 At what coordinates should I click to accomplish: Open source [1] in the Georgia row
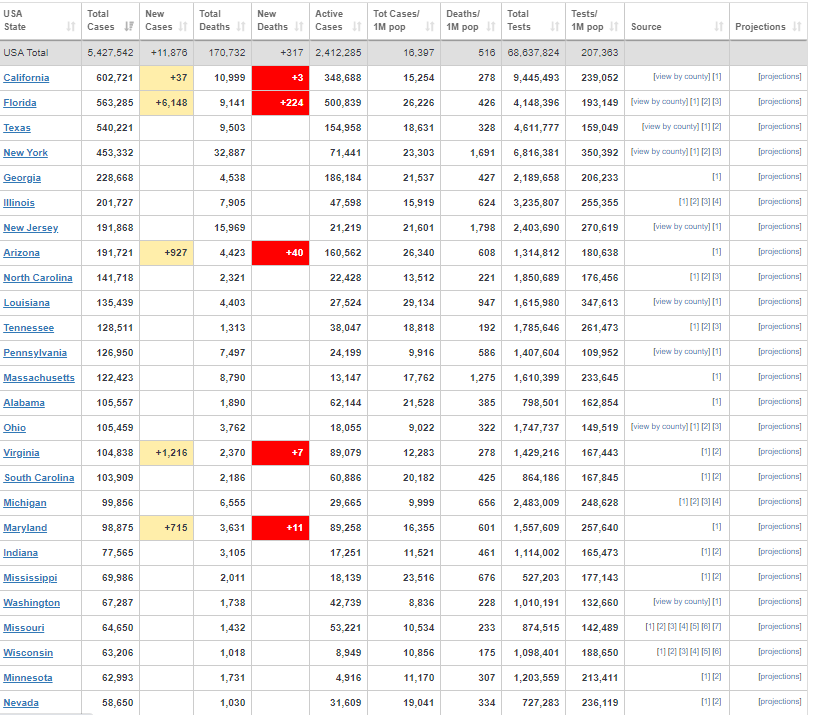click(716, 177)
